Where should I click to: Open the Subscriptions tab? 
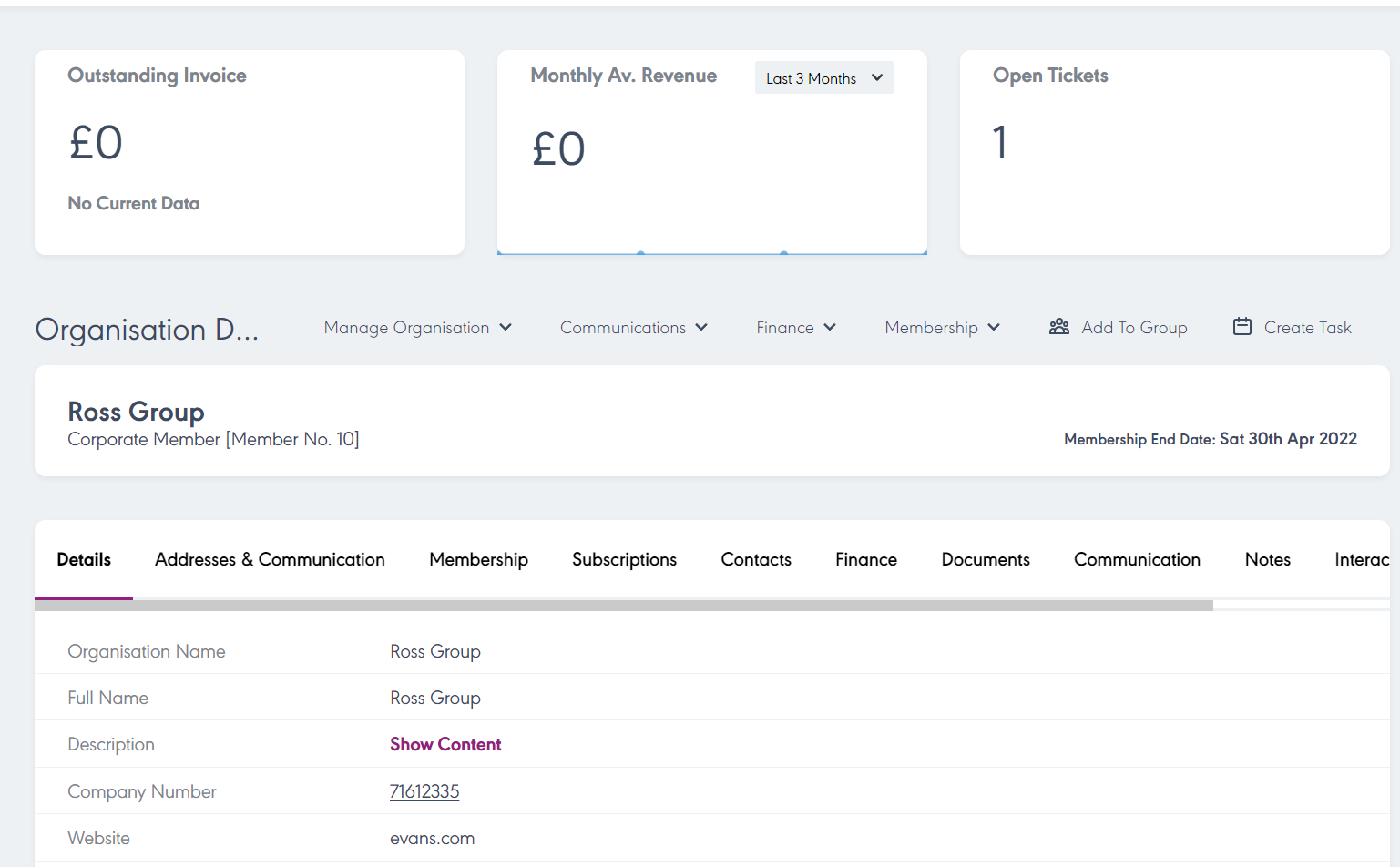coord(624,560)
